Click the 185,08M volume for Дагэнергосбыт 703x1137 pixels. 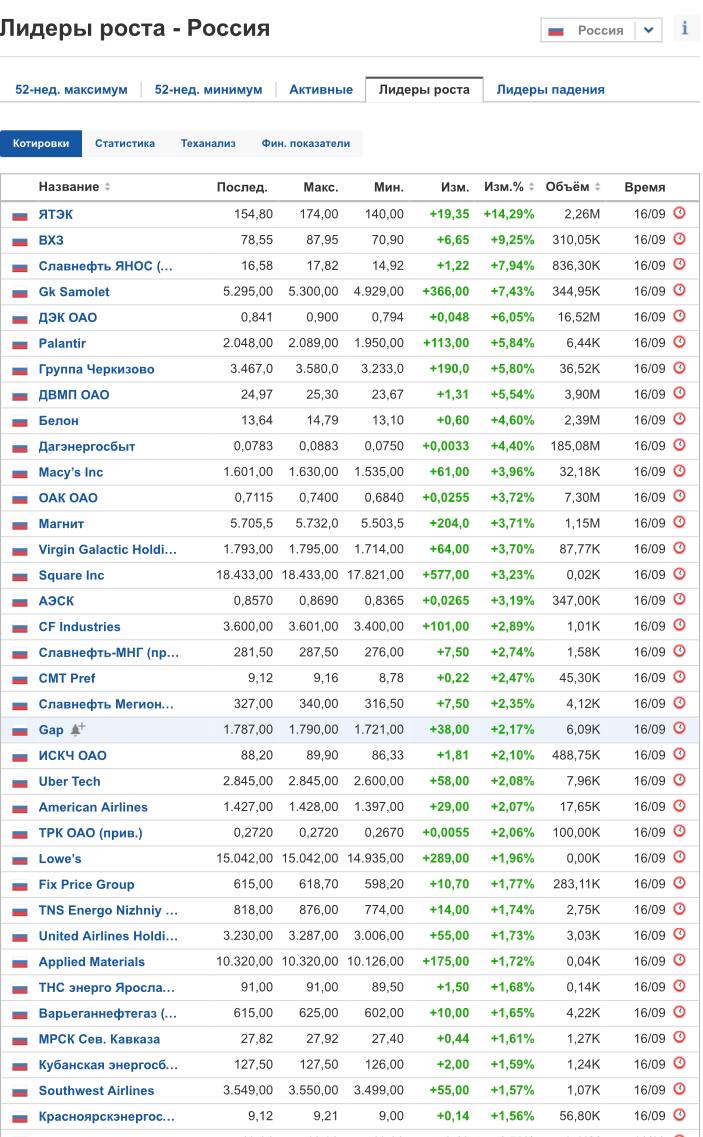pos(575,446)
